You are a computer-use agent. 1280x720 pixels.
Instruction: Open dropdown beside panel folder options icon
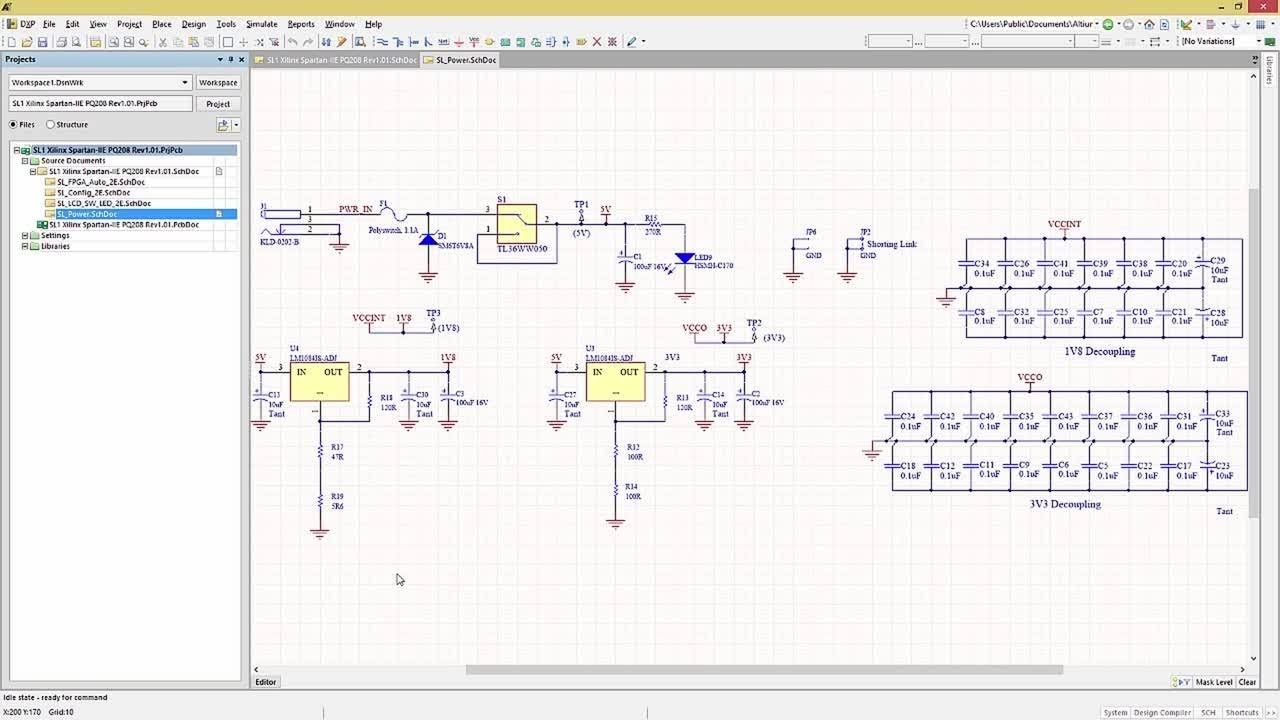pyautogui.click(x=236, y=125)
